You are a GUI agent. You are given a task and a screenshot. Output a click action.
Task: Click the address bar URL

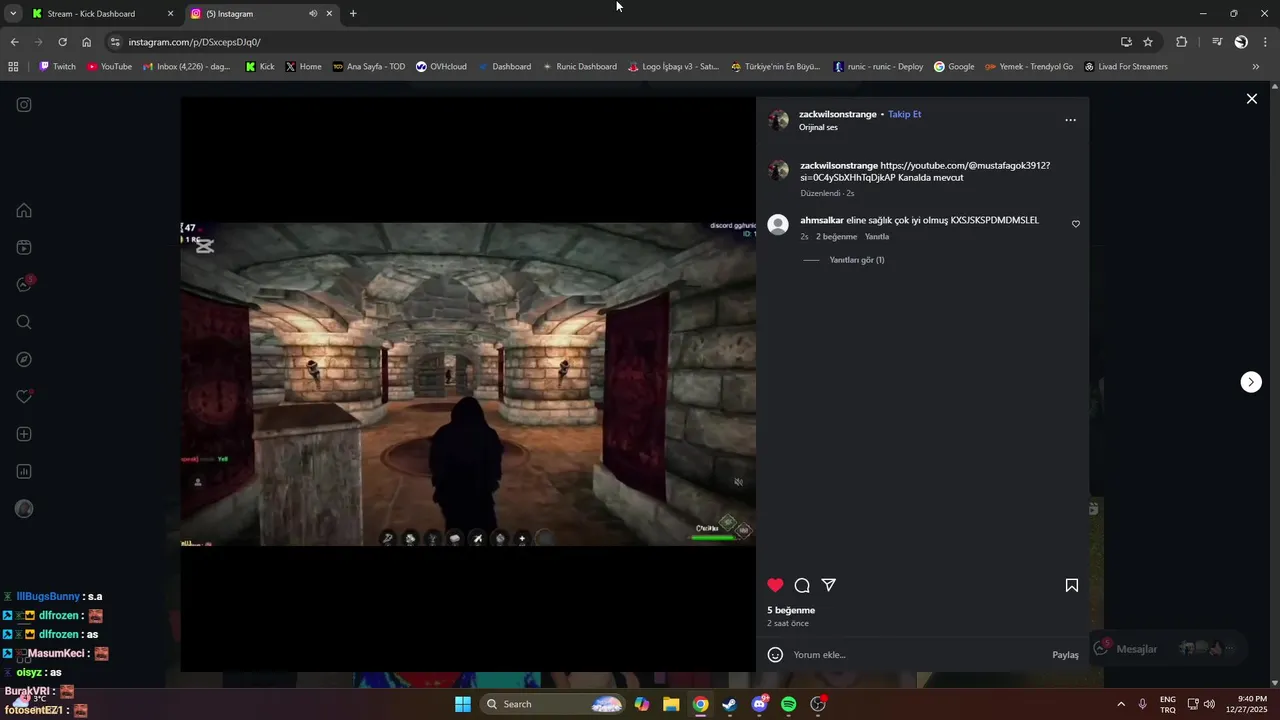[195, 42]
